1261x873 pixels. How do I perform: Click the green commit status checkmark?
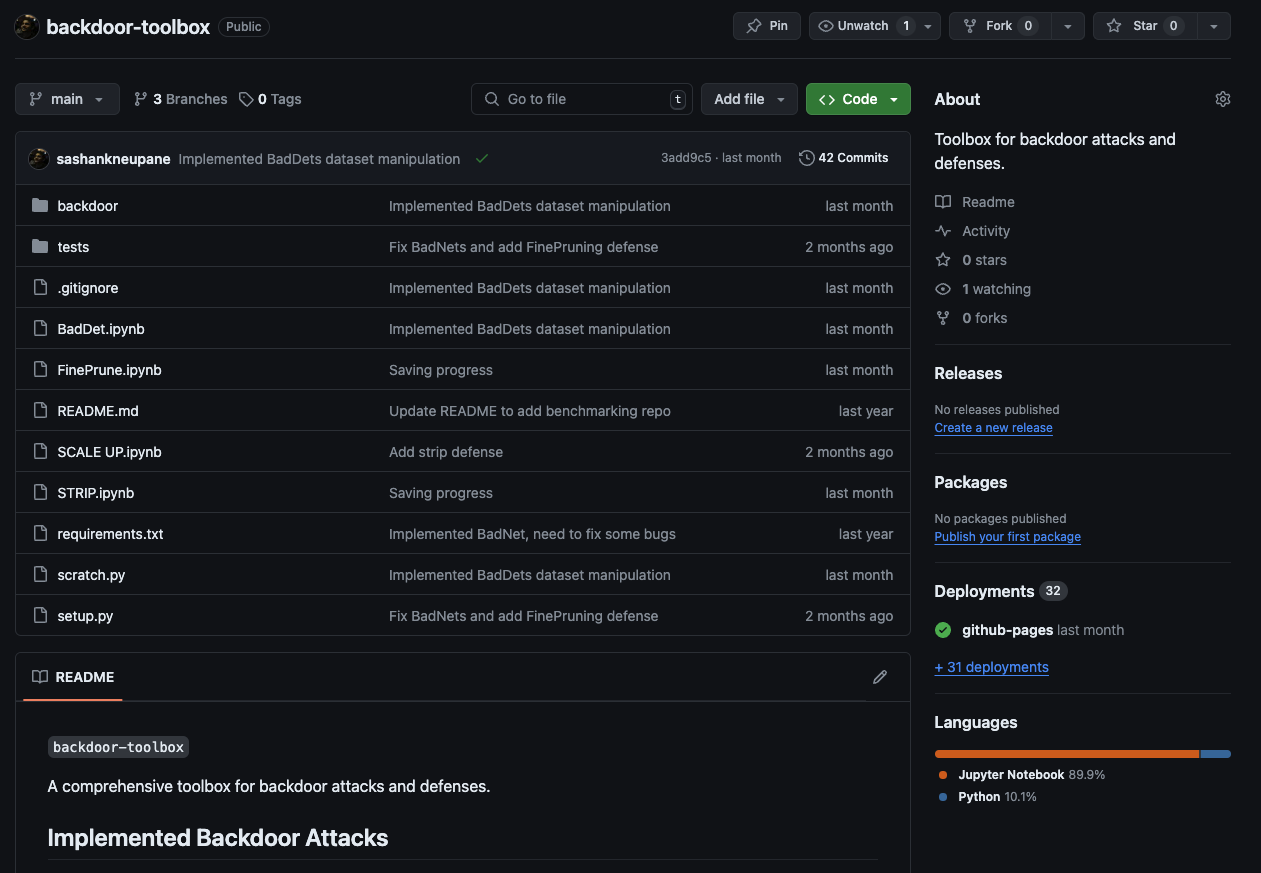pos(482,158)
